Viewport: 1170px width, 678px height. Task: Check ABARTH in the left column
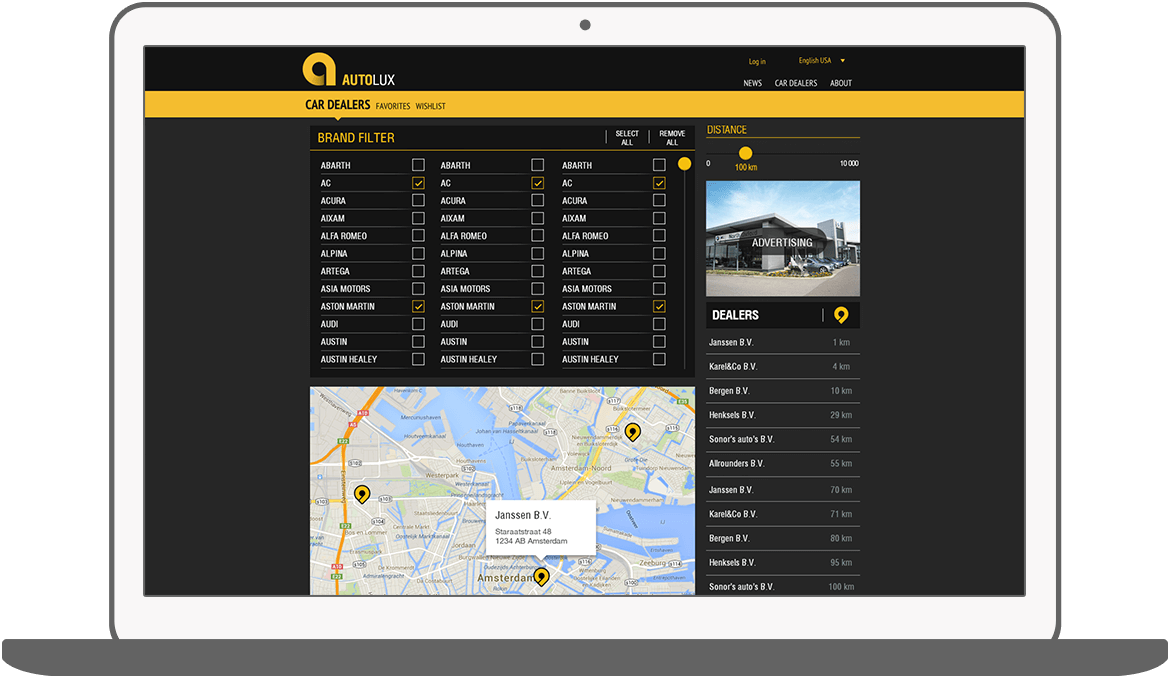418,165
